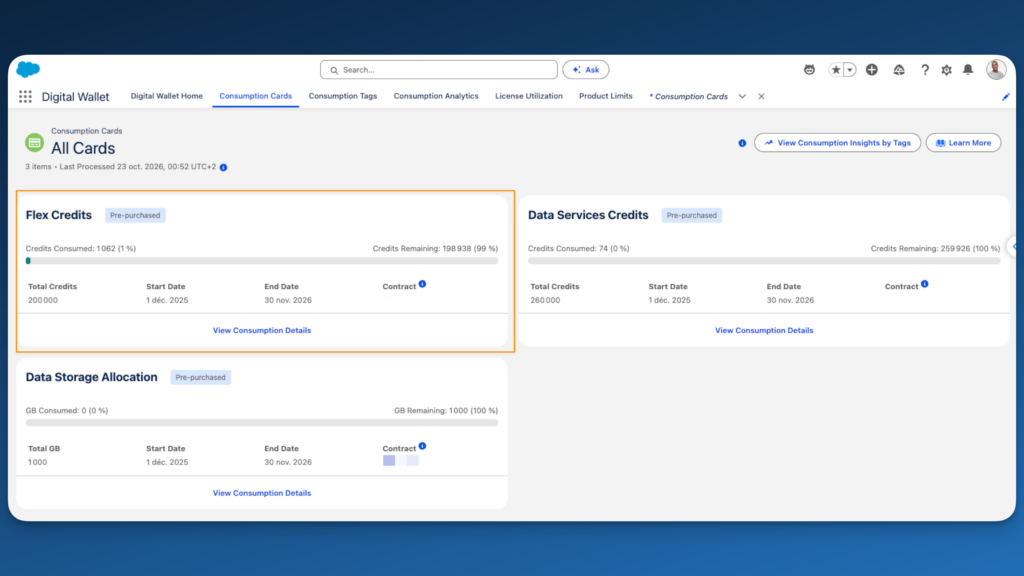Image resolution: width=1024 pixels, height=576 pixels.
Task: Click View Consumption Insights by Tags
Action: (837, 143)
